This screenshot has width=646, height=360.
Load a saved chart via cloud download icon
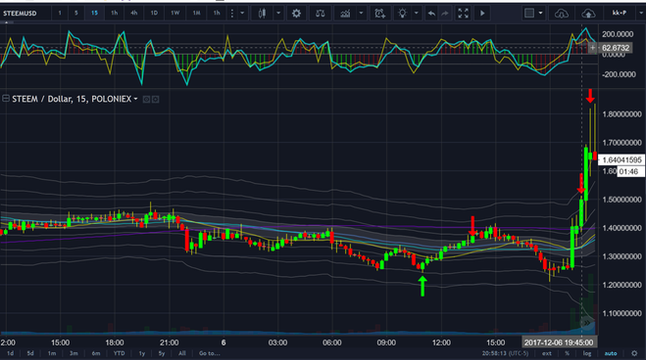(562, 13)
